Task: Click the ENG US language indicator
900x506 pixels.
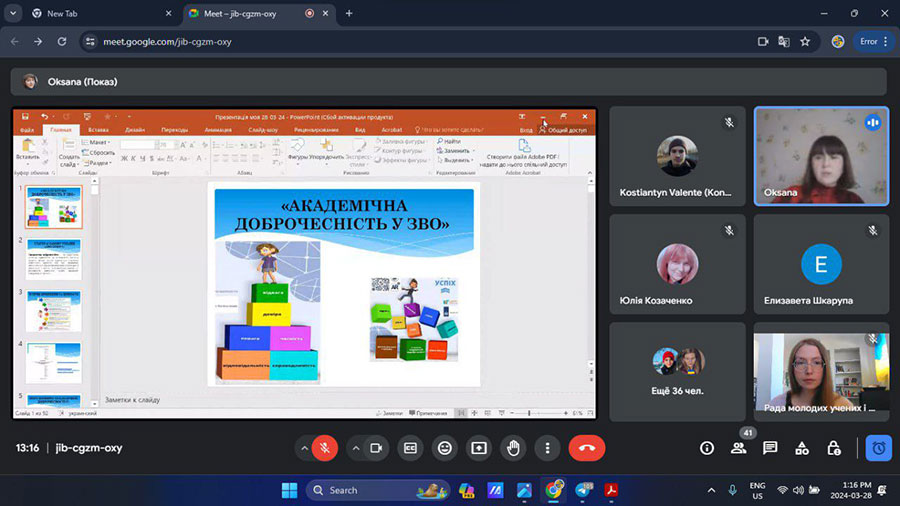Action: click(x=757, y=491)
